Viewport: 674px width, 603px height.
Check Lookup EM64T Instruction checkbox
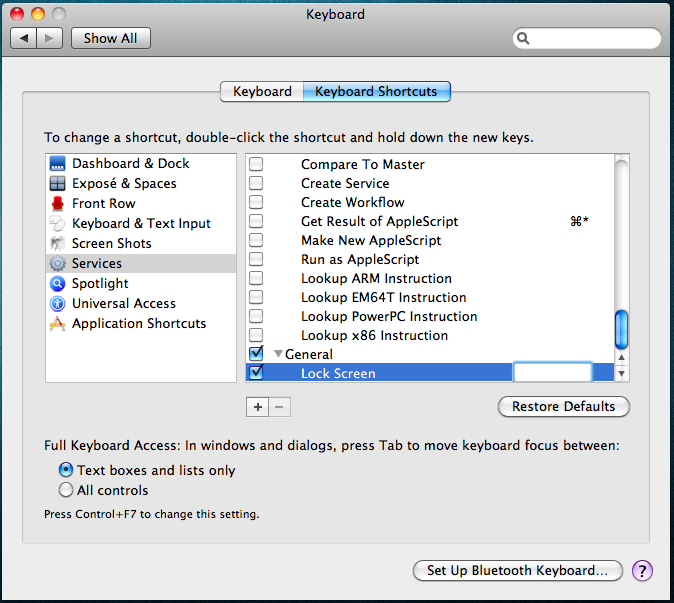point(256,297)
